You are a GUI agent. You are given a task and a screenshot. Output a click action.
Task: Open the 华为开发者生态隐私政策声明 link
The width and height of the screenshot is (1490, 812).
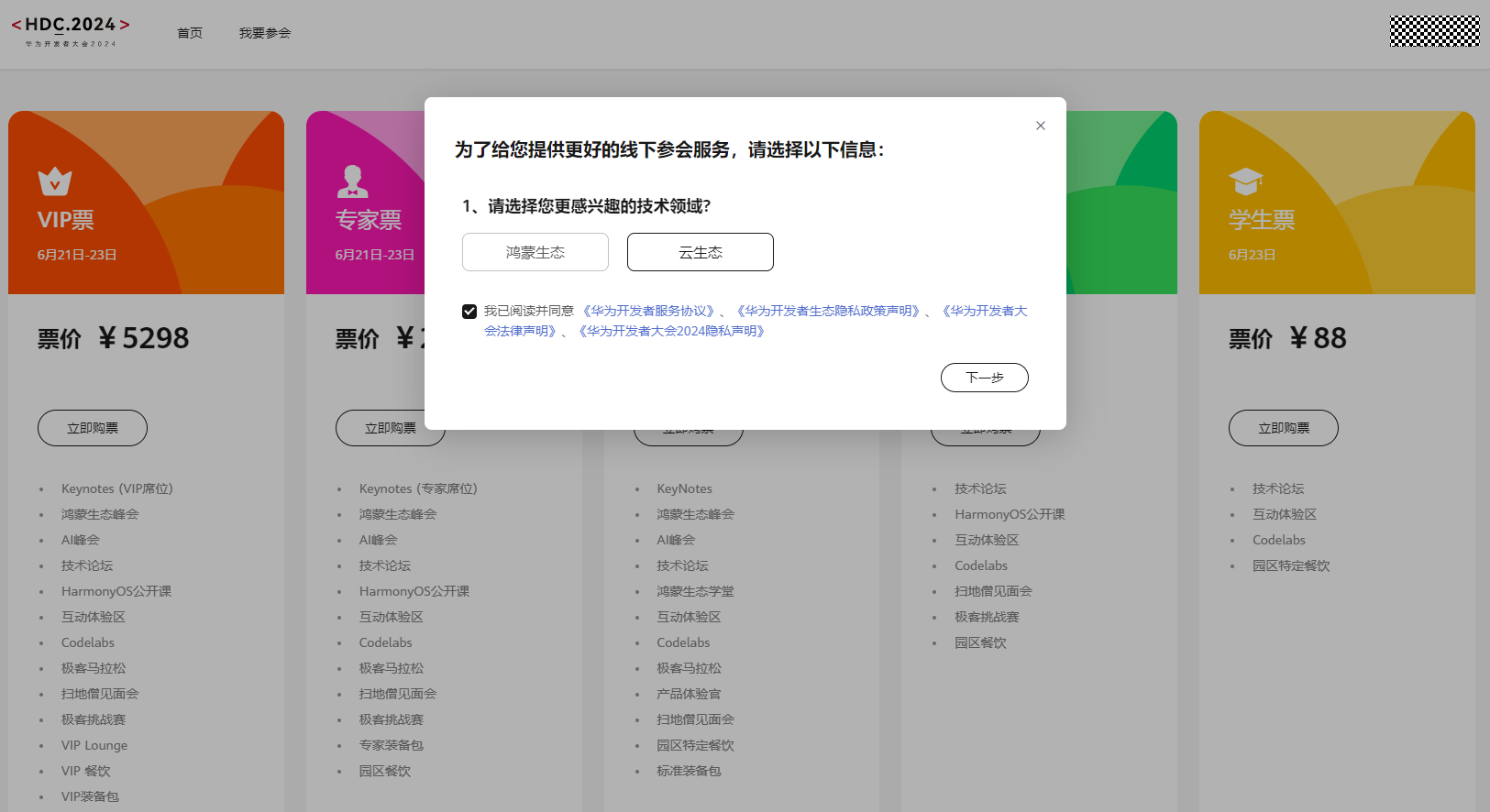[x=828, y=311]
